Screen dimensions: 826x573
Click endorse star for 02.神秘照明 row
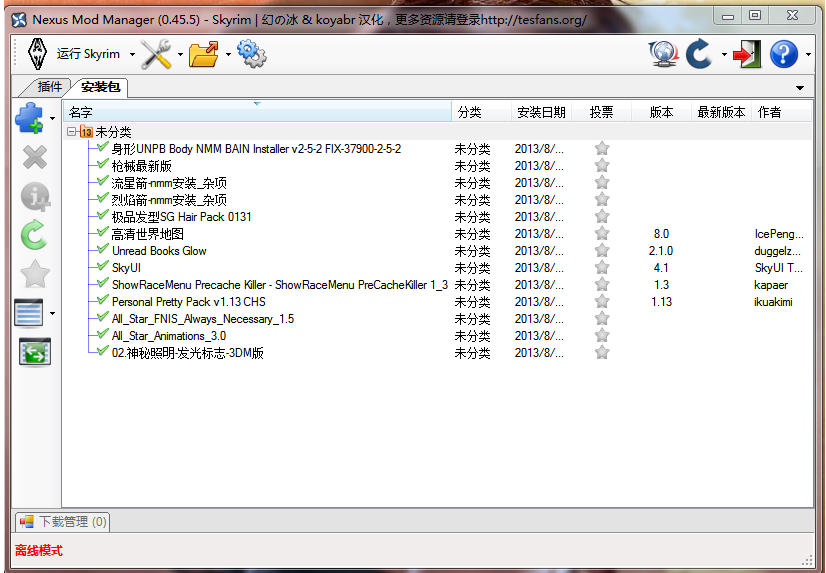tap(602, 352)
